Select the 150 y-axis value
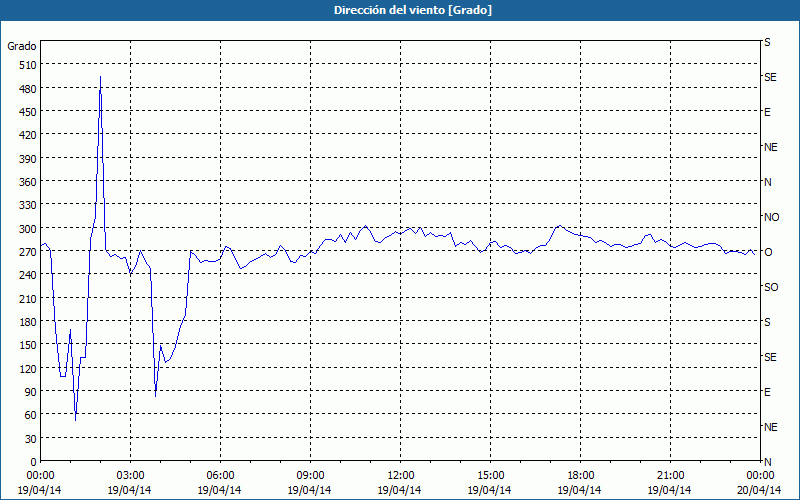This screenshot has width=800, height=500. pos(28,345)
